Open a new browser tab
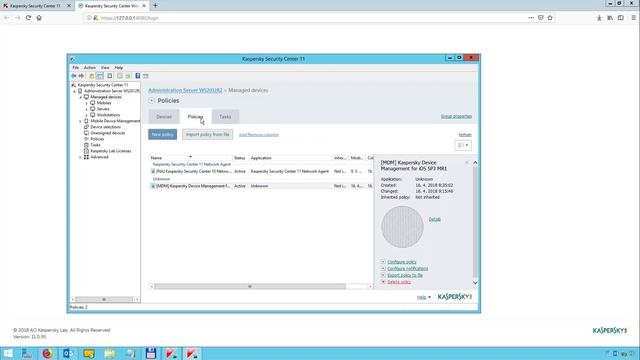 (x=155, y=6)
